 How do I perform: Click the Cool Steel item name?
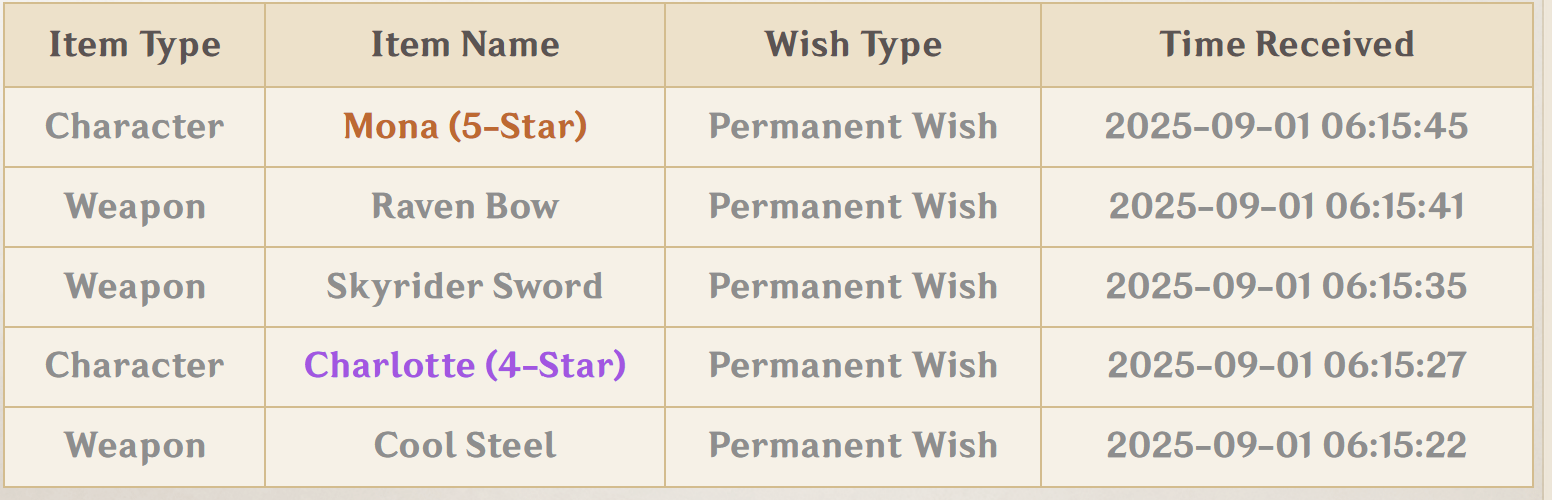[465, 445]
